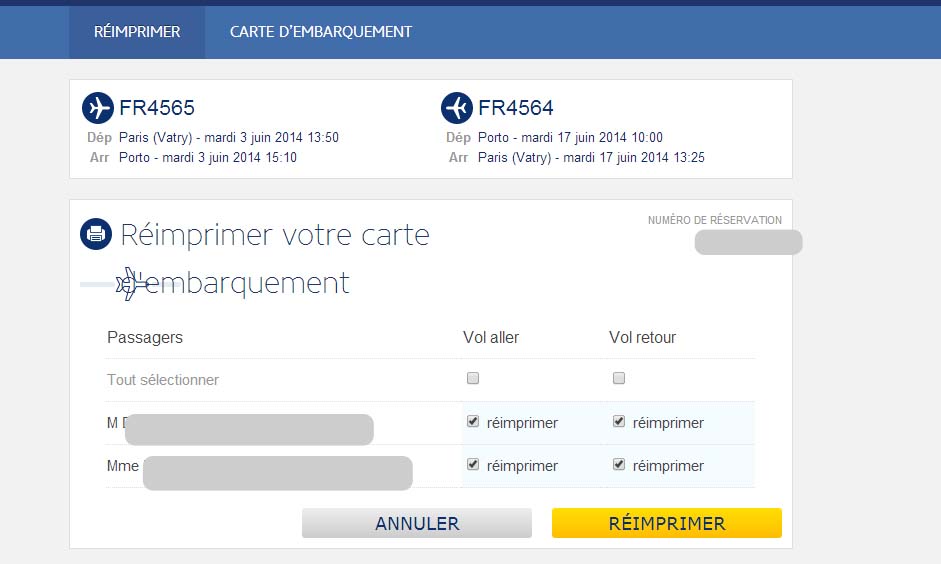Uncheck Vol retour réimprimer for passenger Mme
The width and height of the screenshot is (941, 564).
pos(619,464)
